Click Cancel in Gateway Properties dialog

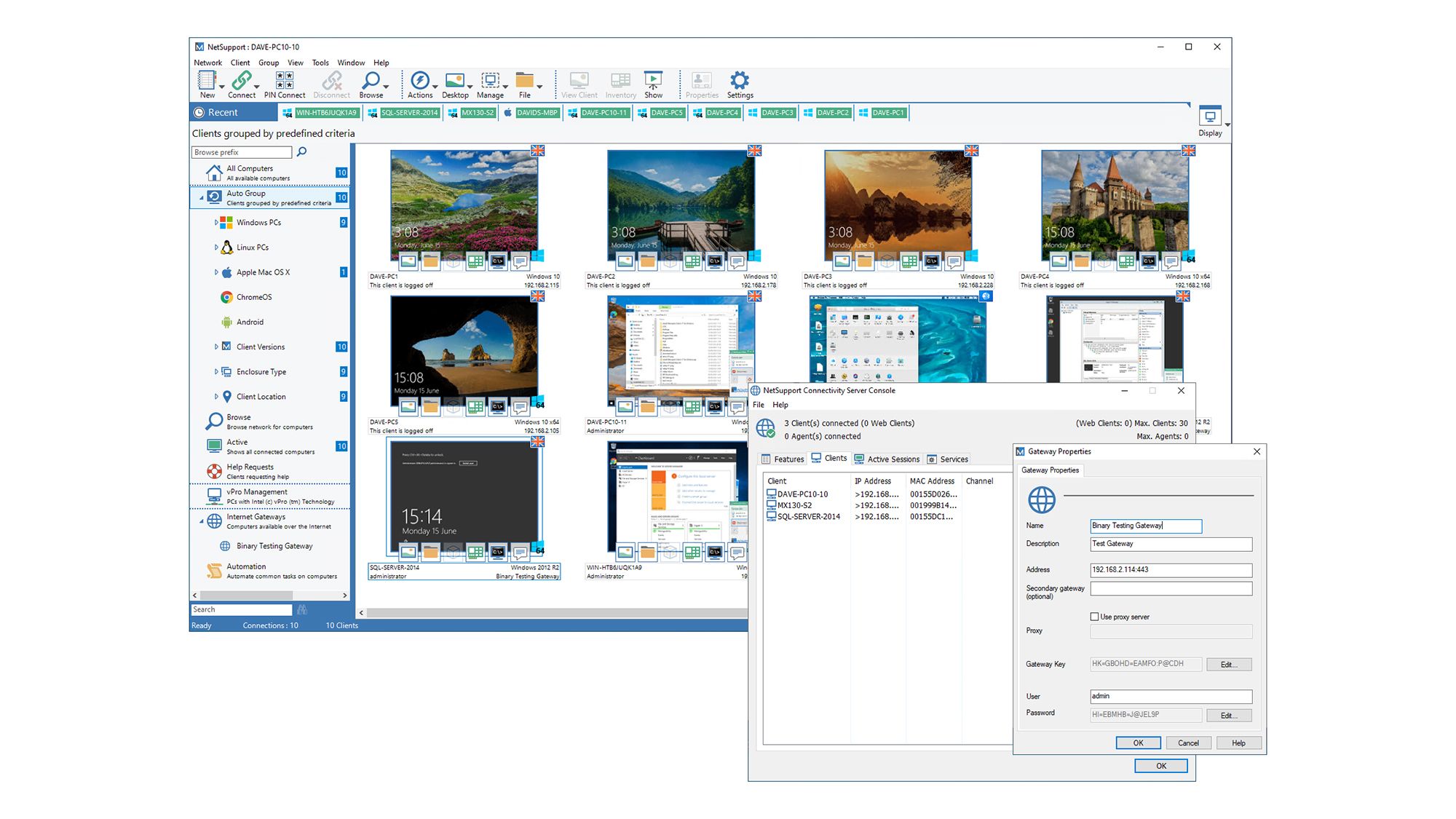point(1188,743)
